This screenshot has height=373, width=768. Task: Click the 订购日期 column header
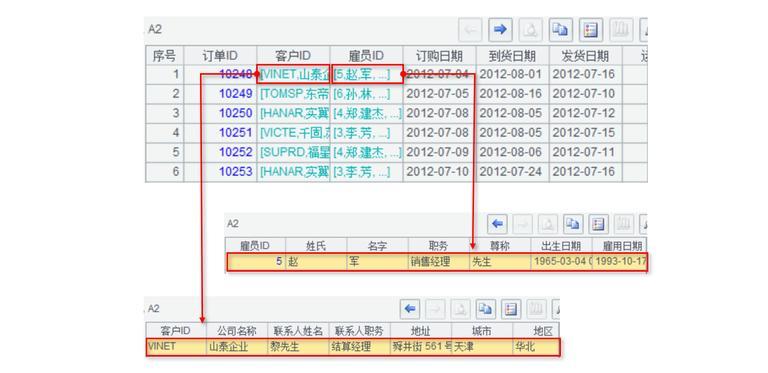(439, 56)
